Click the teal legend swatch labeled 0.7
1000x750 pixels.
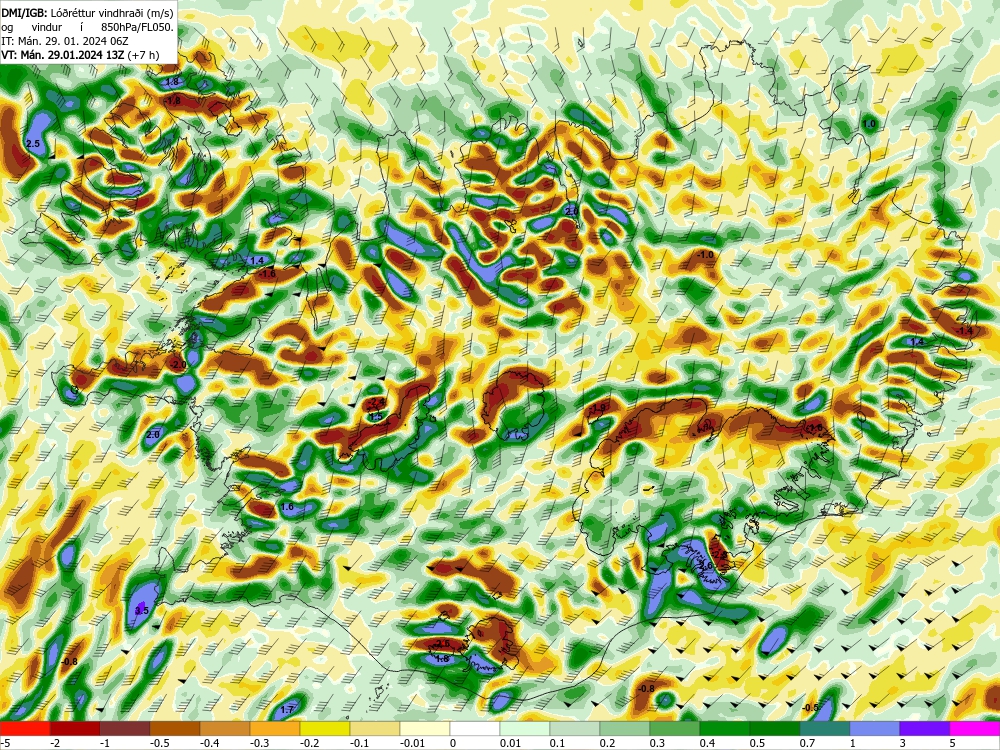tap(825, 729)
